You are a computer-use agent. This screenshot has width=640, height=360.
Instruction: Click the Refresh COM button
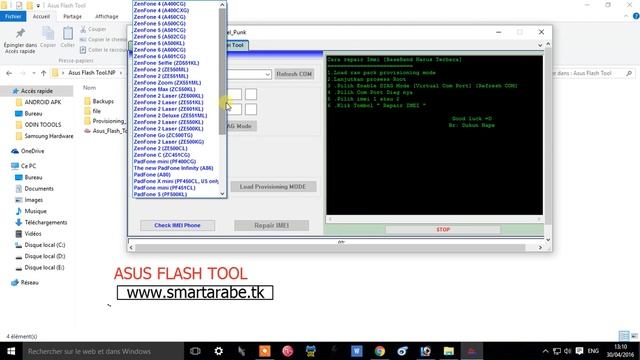coord(294,74)
